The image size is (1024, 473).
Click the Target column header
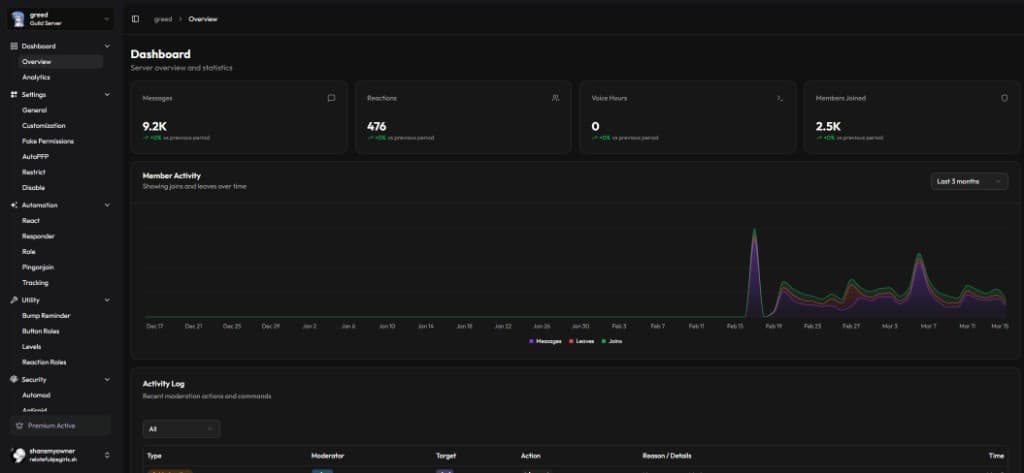pyautogui.click(x=446, y=456)
